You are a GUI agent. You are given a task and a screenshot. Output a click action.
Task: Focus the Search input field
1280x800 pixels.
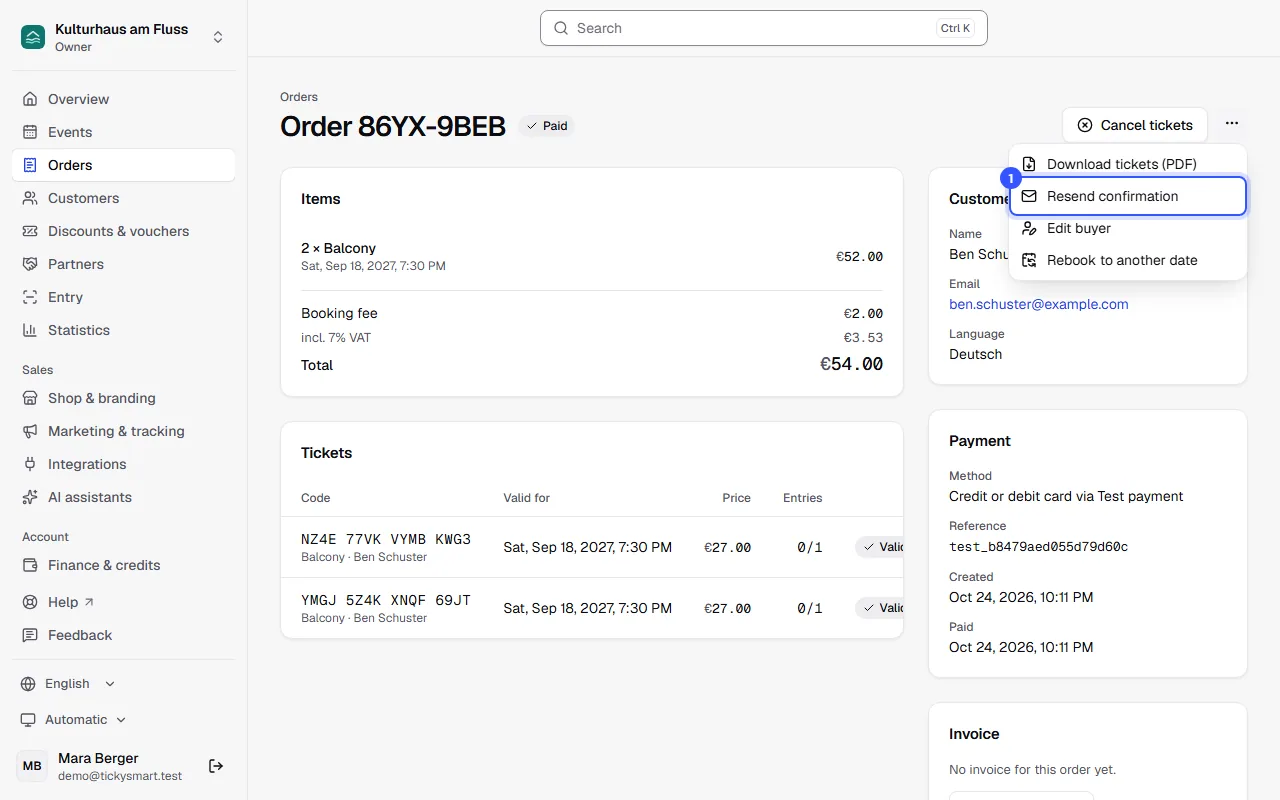(764, 28)
